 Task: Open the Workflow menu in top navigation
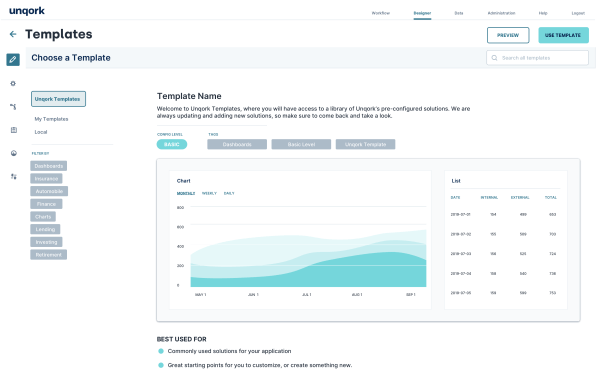click(x=380, y=13)
